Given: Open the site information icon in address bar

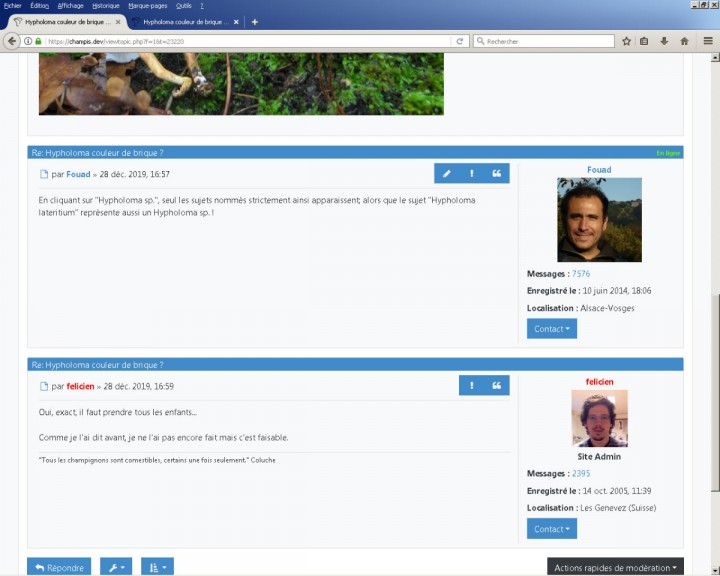Looking at the screenshot, I should 28,41.
